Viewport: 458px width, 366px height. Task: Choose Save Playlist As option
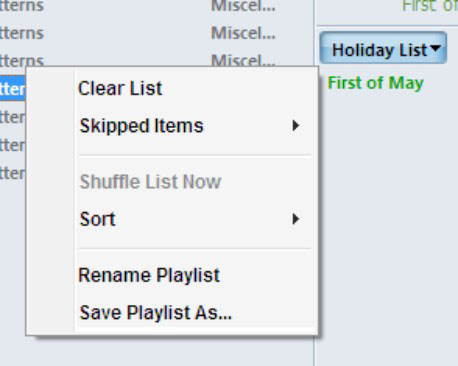tap(156, 313)
